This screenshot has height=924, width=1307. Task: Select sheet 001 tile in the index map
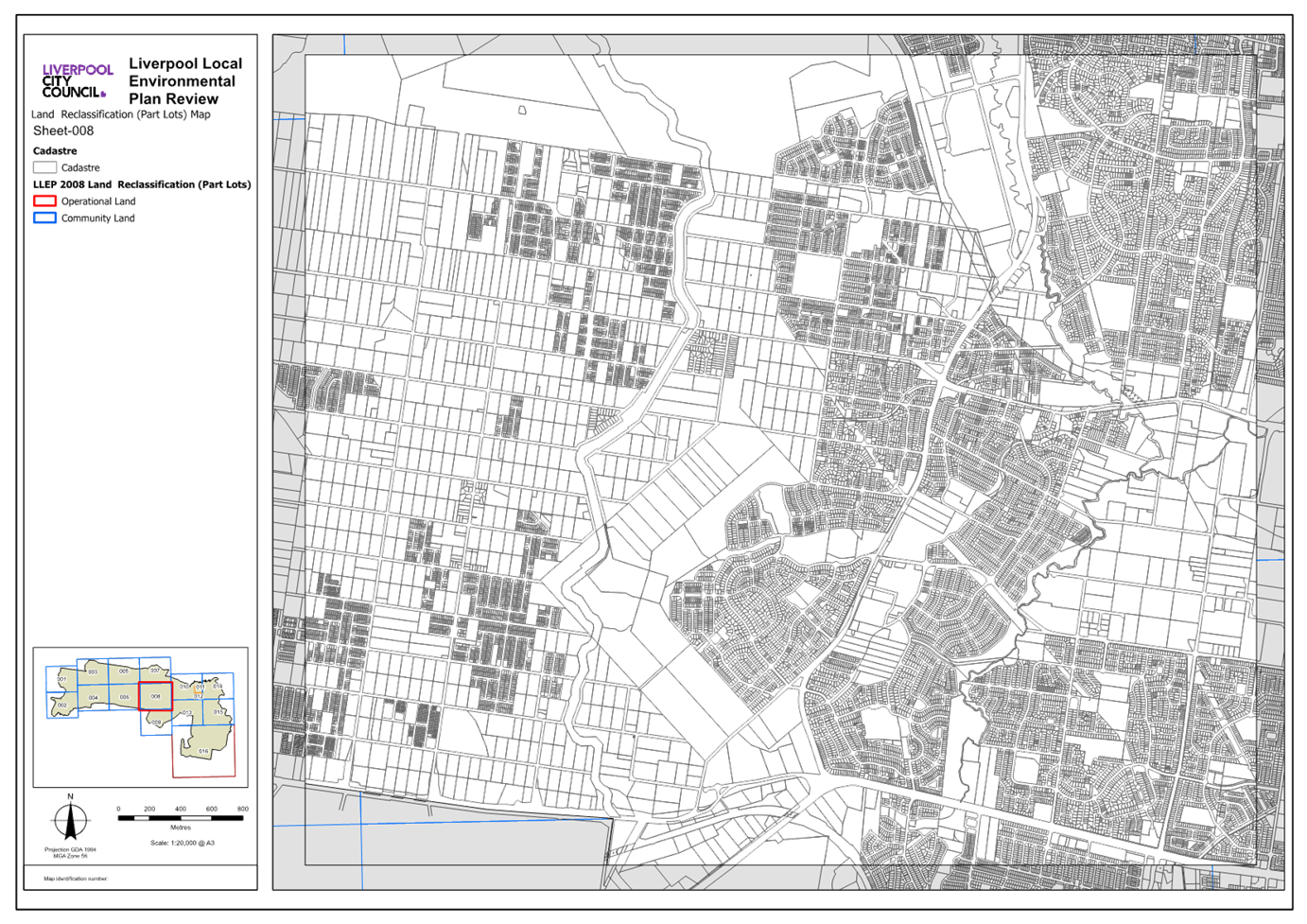click(61, 679)
